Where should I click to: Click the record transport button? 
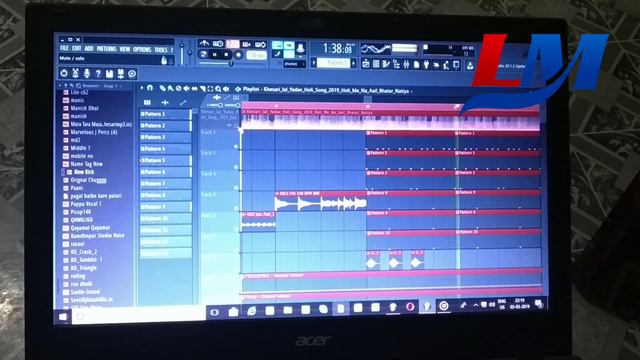click(238, 55)
